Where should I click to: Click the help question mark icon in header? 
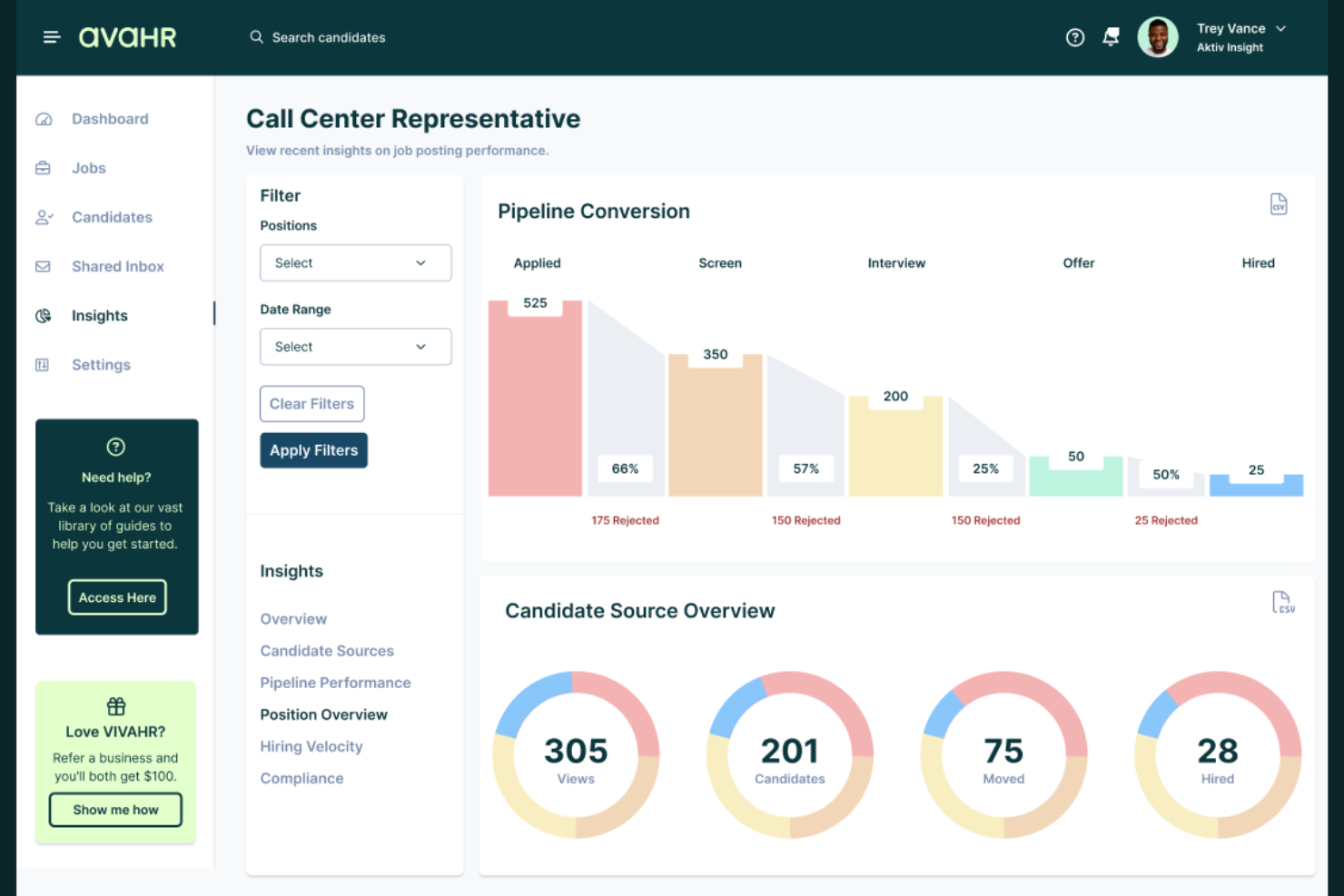(x=1074, y=37)
